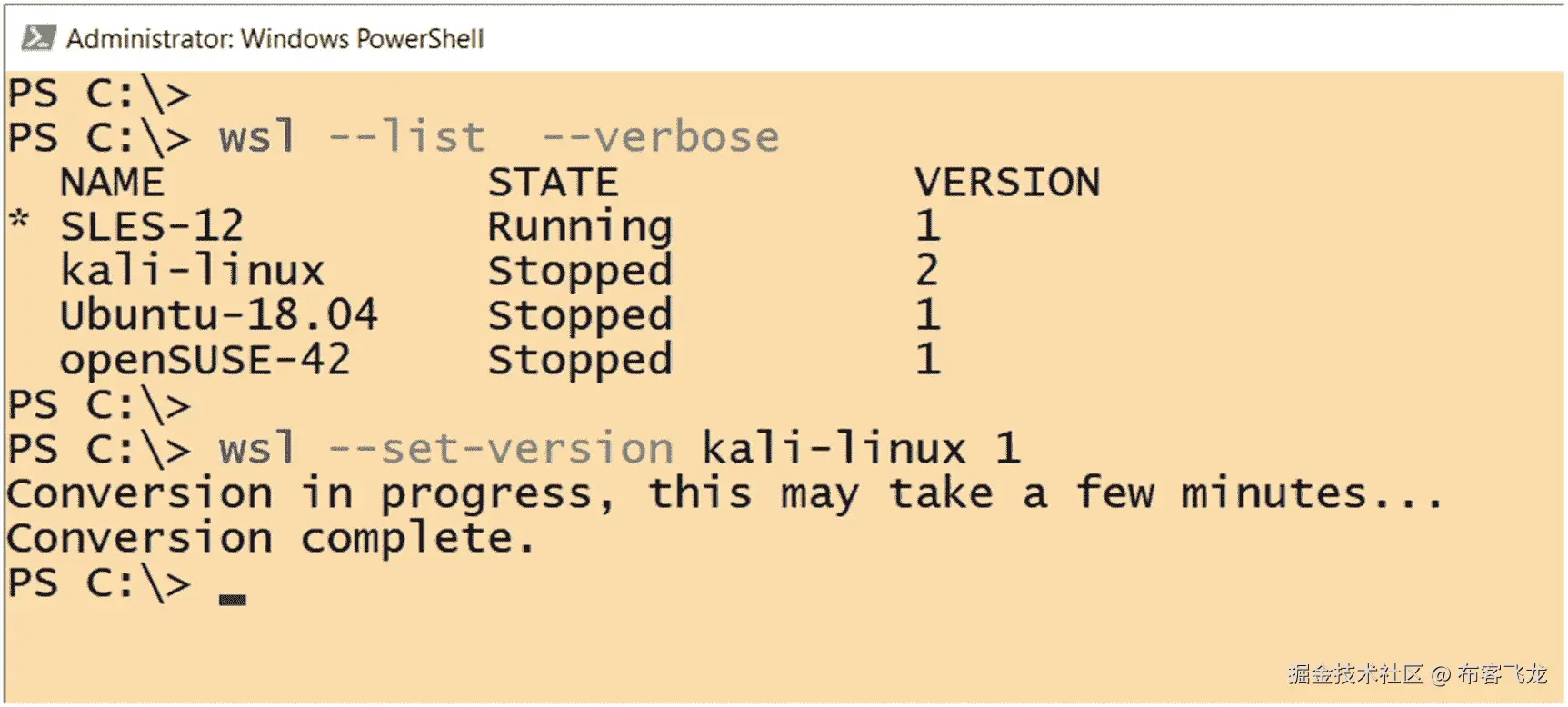Image resolution: width=1568 pixels, height=707 pixels.
Task: Click the Running state of SLES-12
Action: [x=580, y=227]
